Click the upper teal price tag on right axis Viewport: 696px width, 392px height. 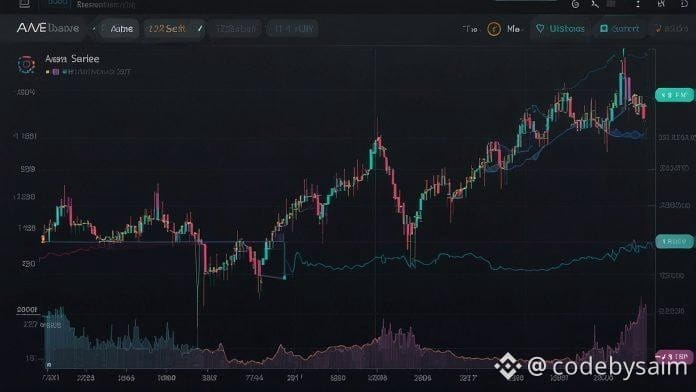[x=674, y=95]
